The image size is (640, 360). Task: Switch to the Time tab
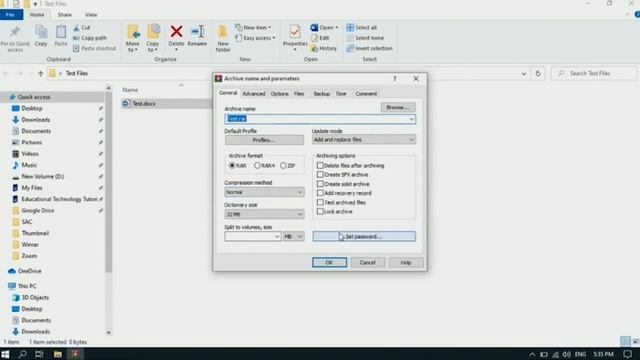coord(341,94)
